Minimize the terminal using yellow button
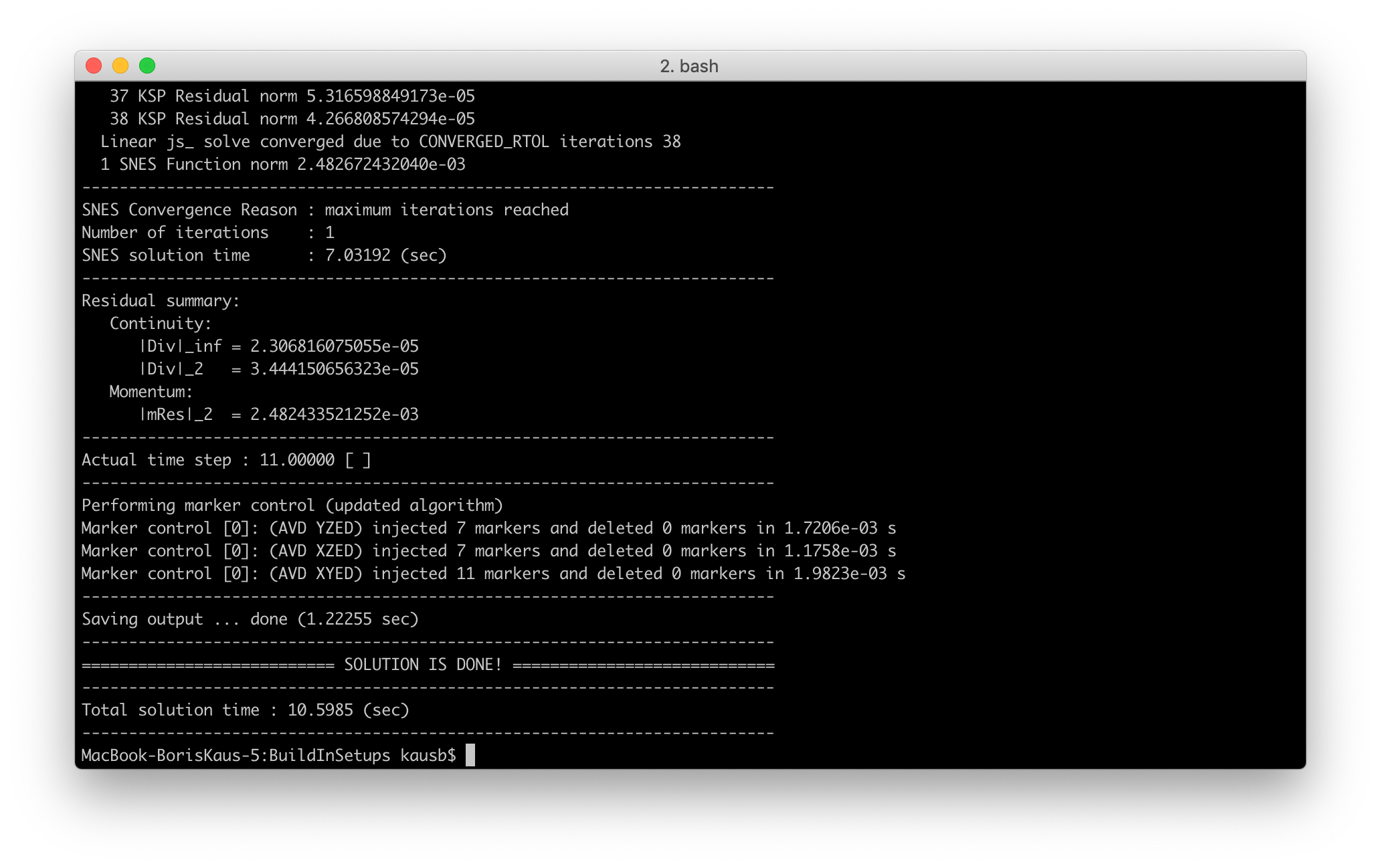Screen dimensions: 1381x868 [x=120, y=66]
